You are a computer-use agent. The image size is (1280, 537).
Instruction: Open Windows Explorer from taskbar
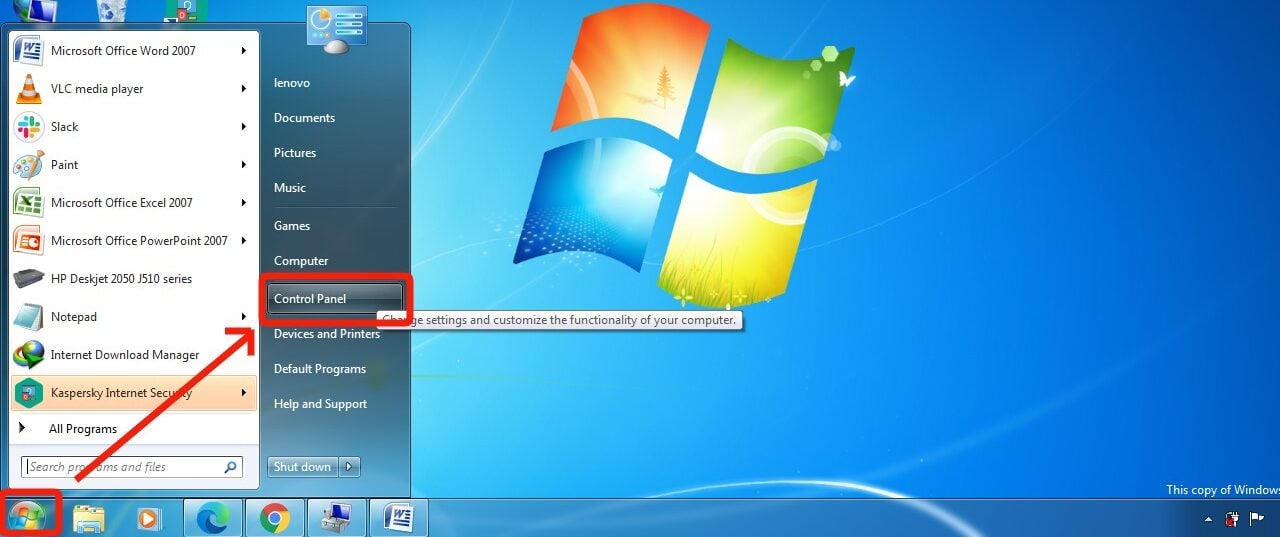point(89,518)
